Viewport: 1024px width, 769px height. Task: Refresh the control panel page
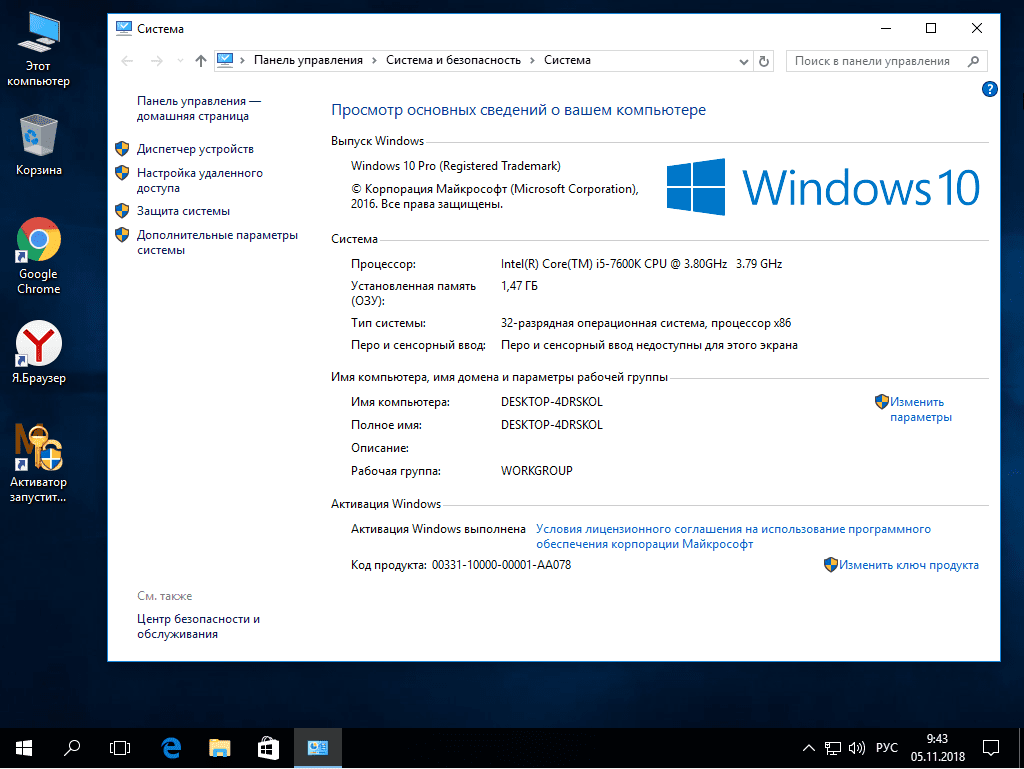pos(763,61)
